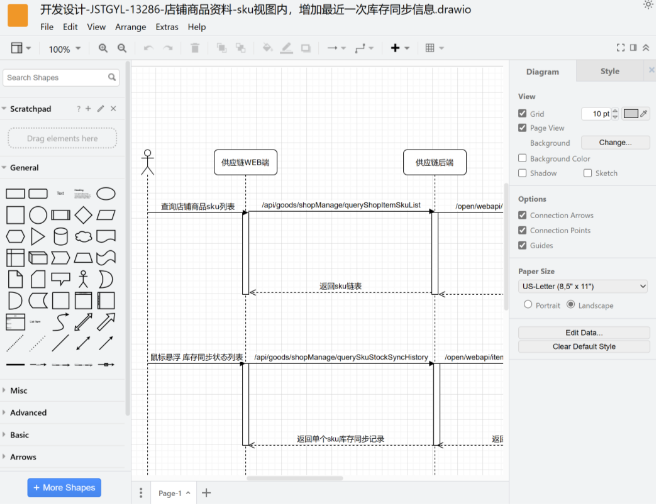Expand the Advanced shapes section
This screenshot has height=504, width=656.
[28, 412]
